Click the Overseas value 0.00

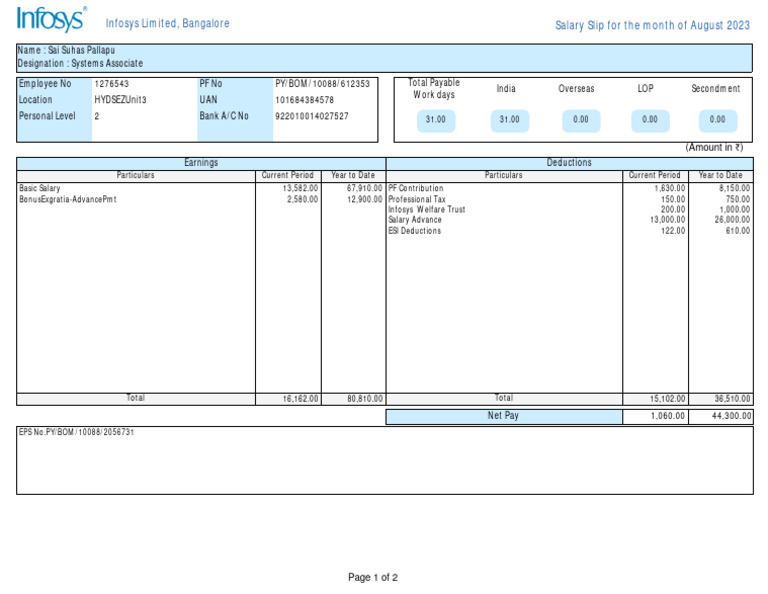tap(581, 119)
